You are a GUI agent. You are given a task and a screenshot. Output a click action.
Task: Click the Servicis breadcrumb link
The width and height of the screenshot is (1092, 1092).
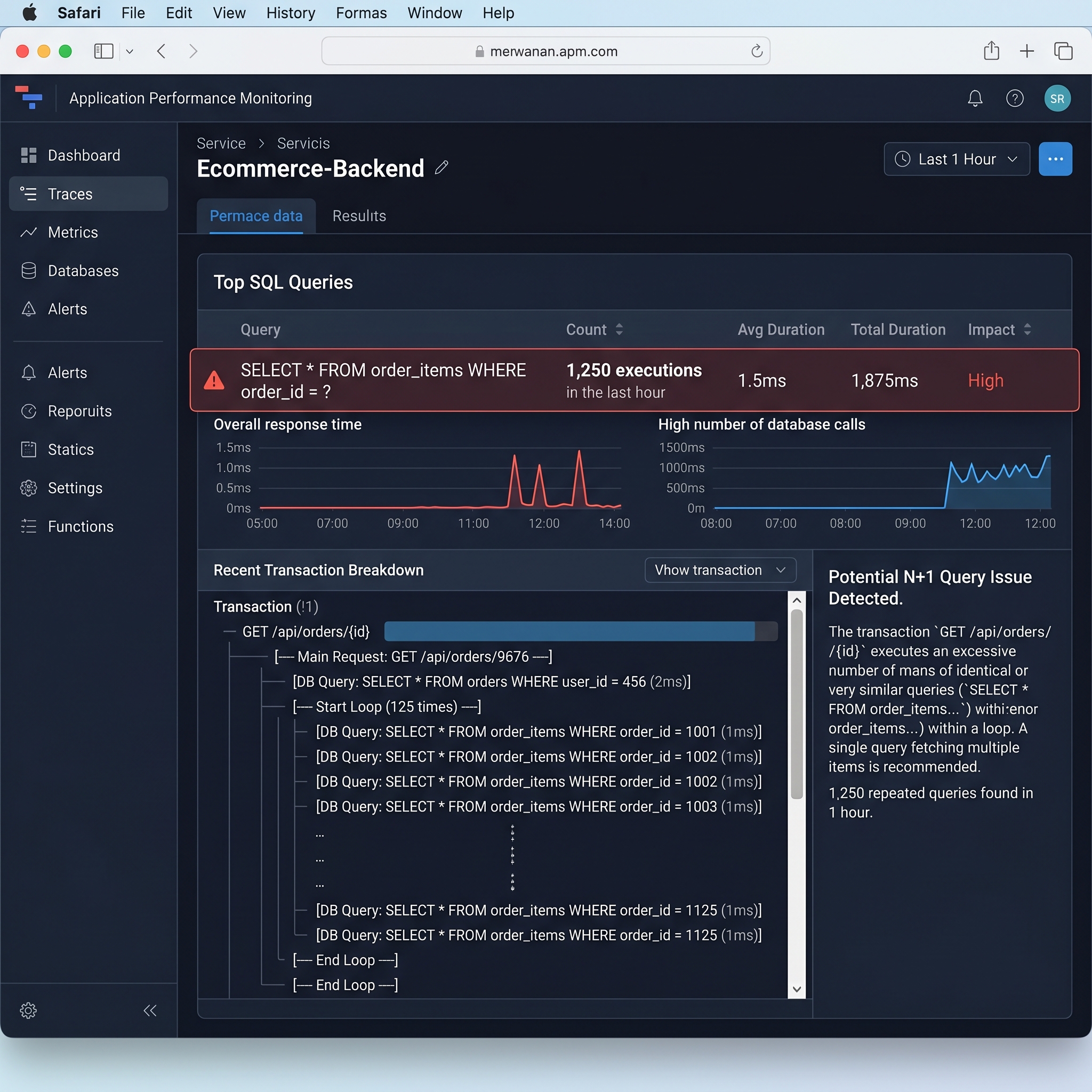(x=303, y=143)
